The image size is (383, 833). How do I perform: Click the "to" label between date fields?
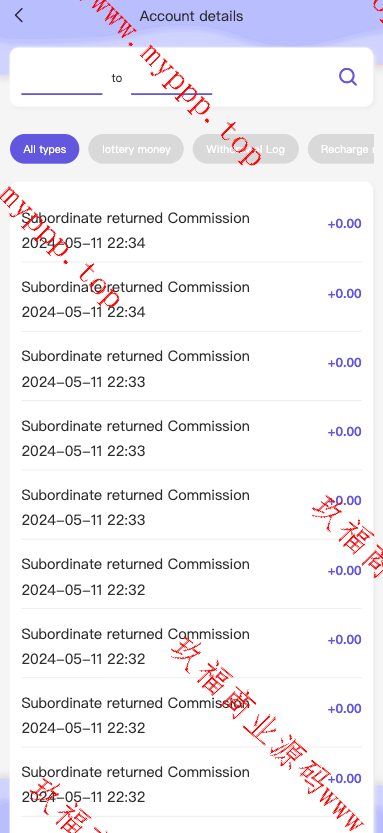click(117, 78)
